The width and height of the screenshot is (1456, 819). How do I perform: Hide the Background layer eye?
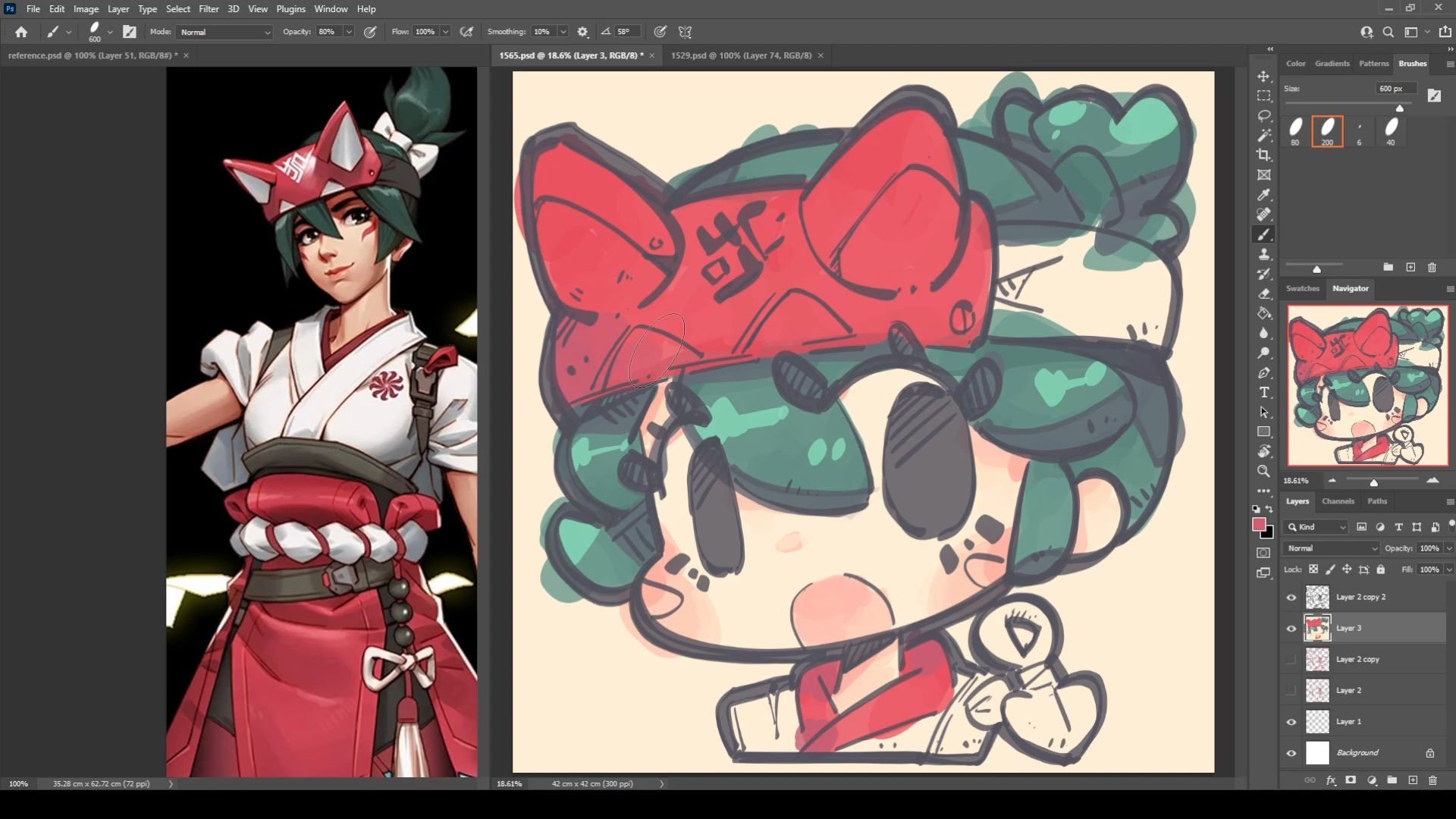[x=1291, y=753]
